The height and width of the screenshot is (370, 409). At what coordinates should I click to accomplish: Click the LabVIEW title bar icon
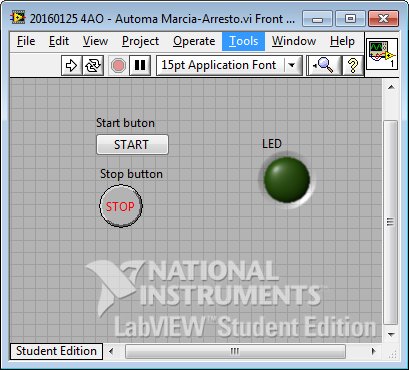18,18
